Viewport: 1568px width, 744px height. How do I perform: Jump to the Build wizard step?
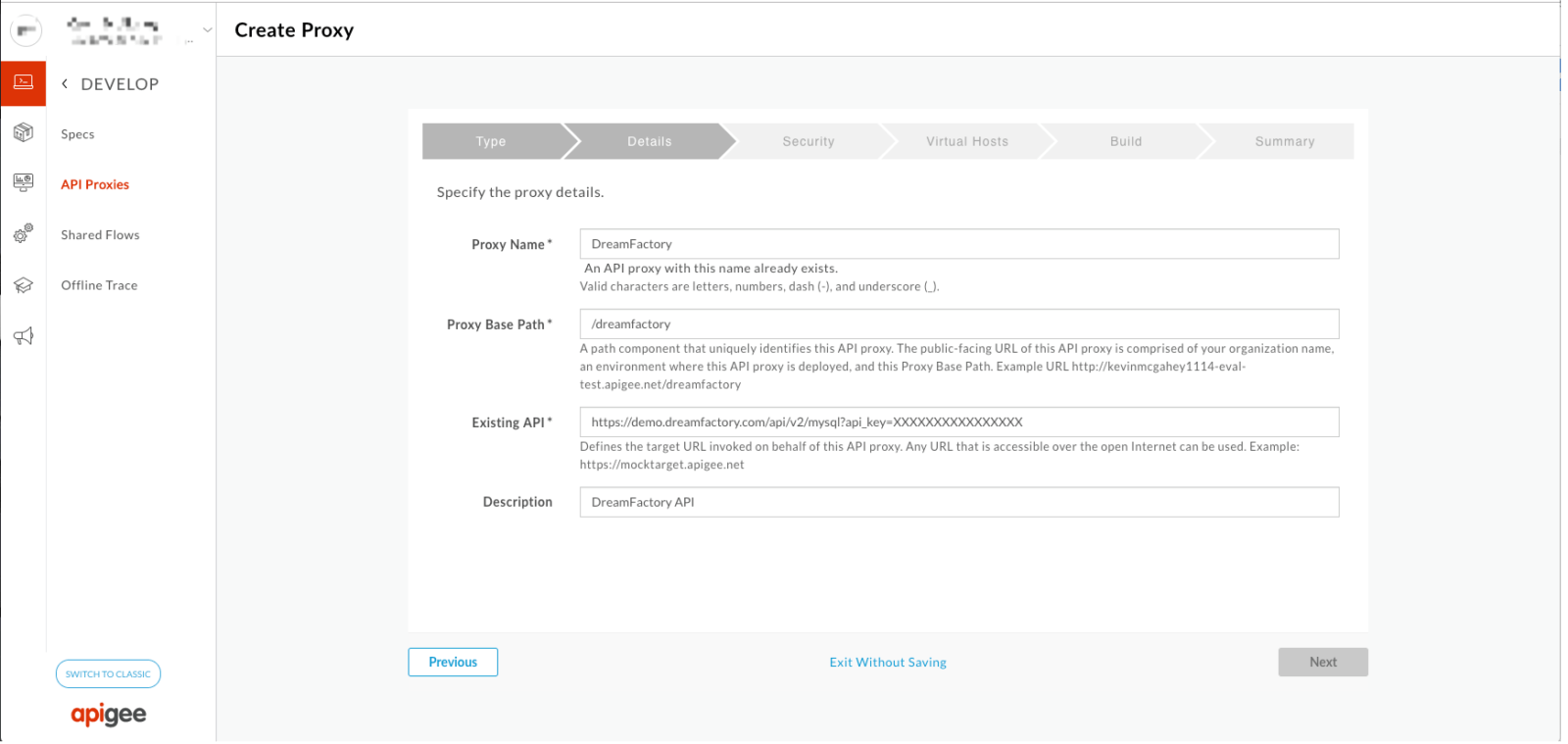click(x=1126, y=141)
